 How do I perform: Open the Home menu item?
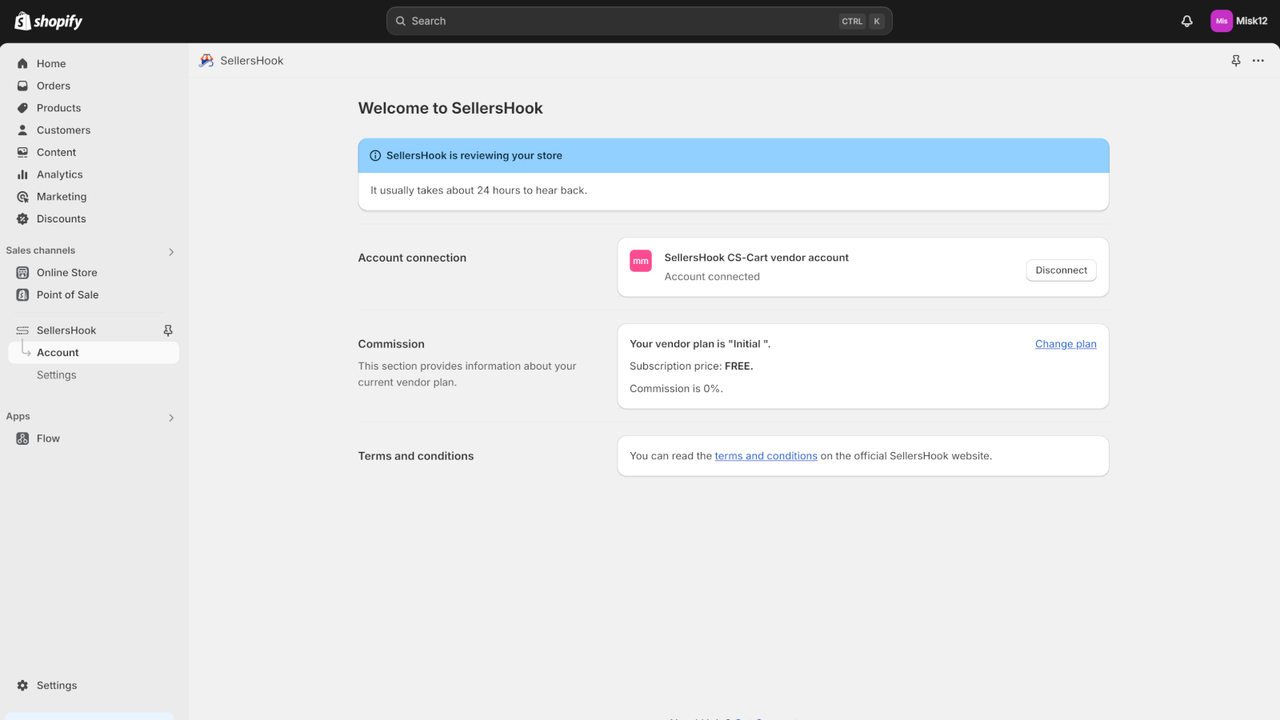(x=94, y=64)
